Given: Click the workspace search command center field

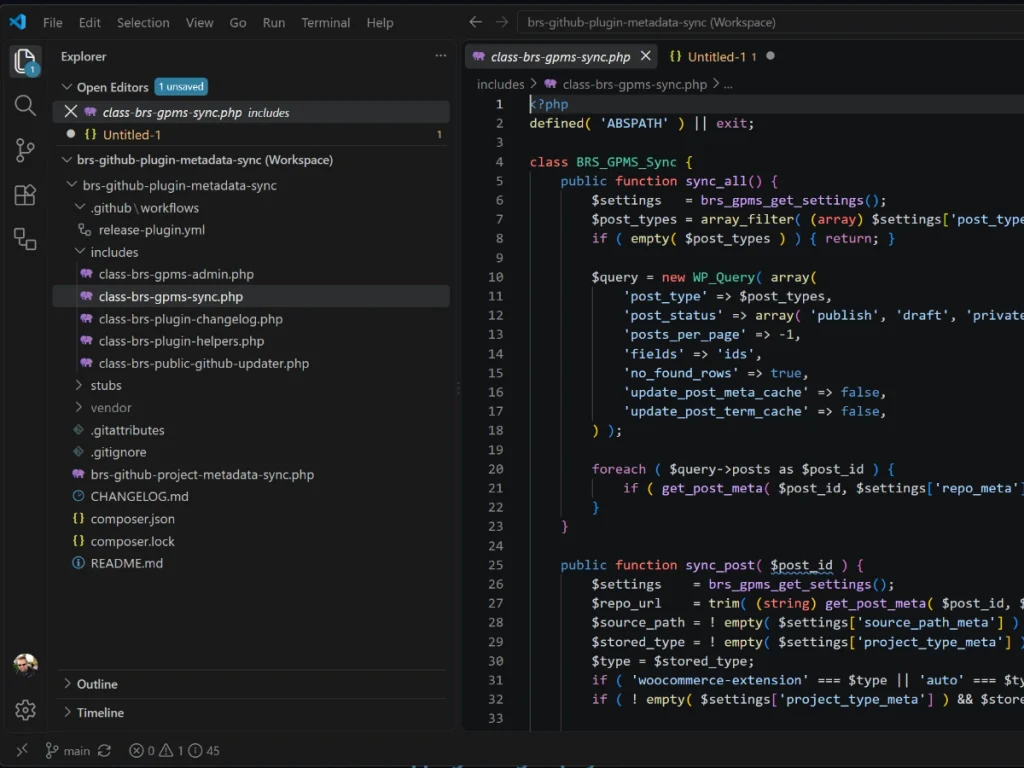Looking at the screenshot, I should [x=771, y=22].
